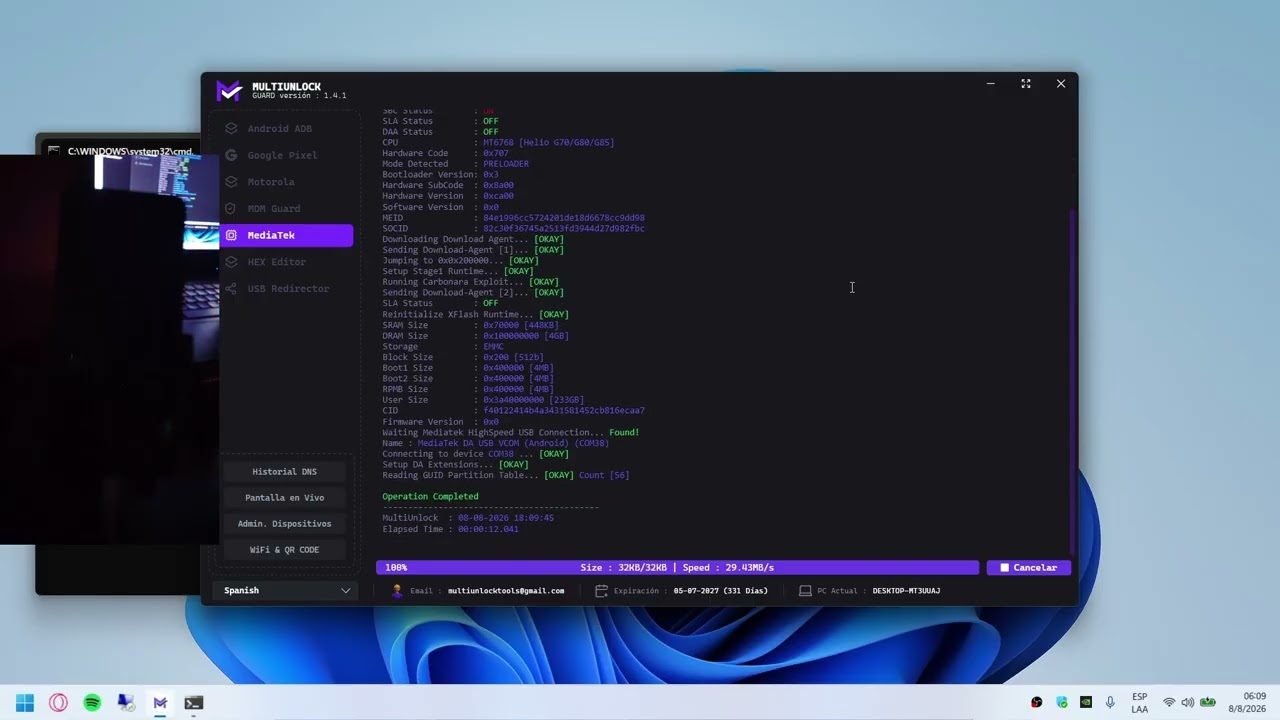
Task: Click the MediaTek DA USB VCOM device name
Action: coord(513,443)
